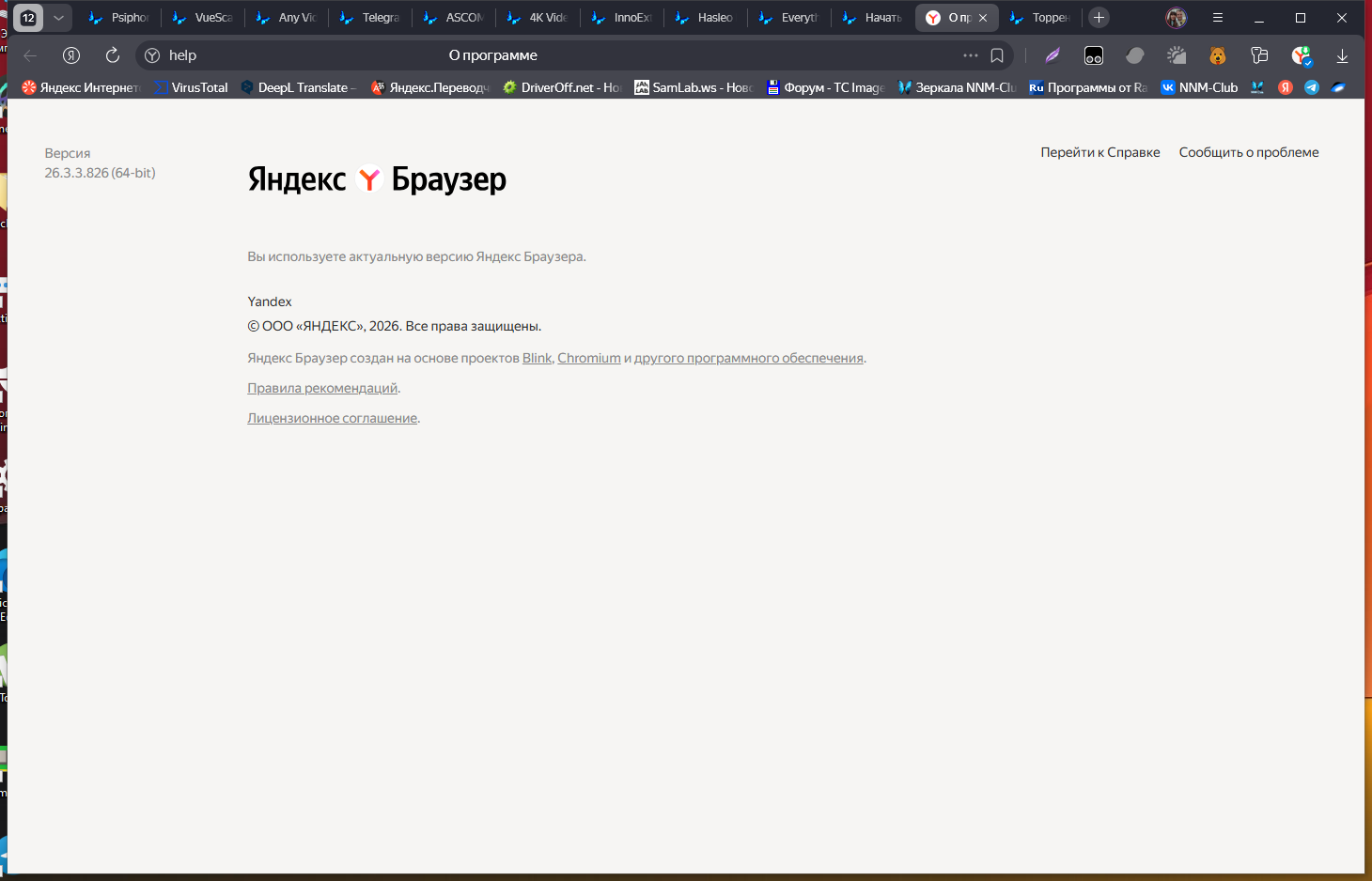Open the user profile avatar
1372x881 pixels.
pos(1176,18)
